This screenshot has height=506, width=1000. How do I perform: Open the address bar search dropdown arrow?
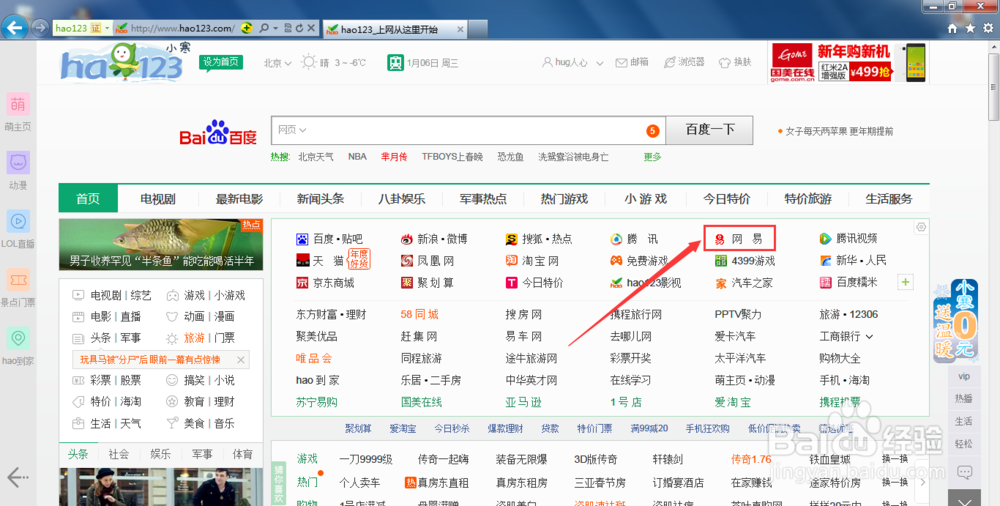(275, 28)
